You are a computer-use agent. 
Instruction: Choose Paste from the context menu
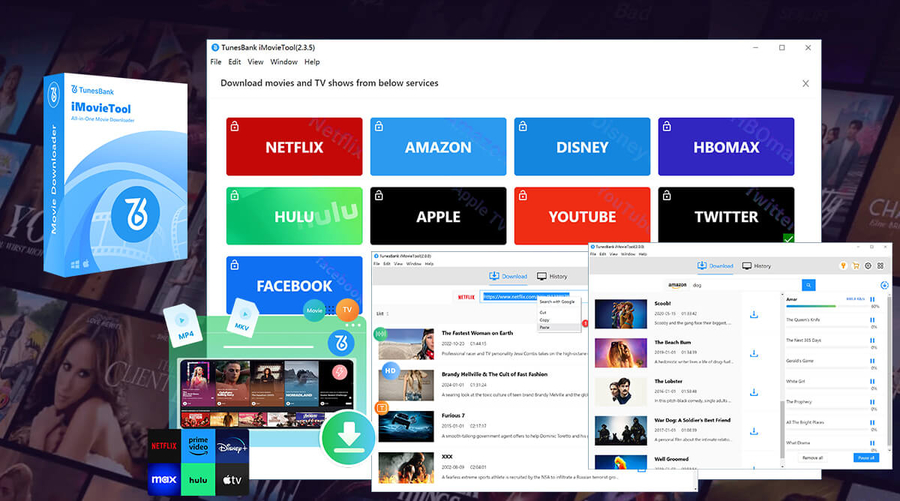tap(545, 327)
